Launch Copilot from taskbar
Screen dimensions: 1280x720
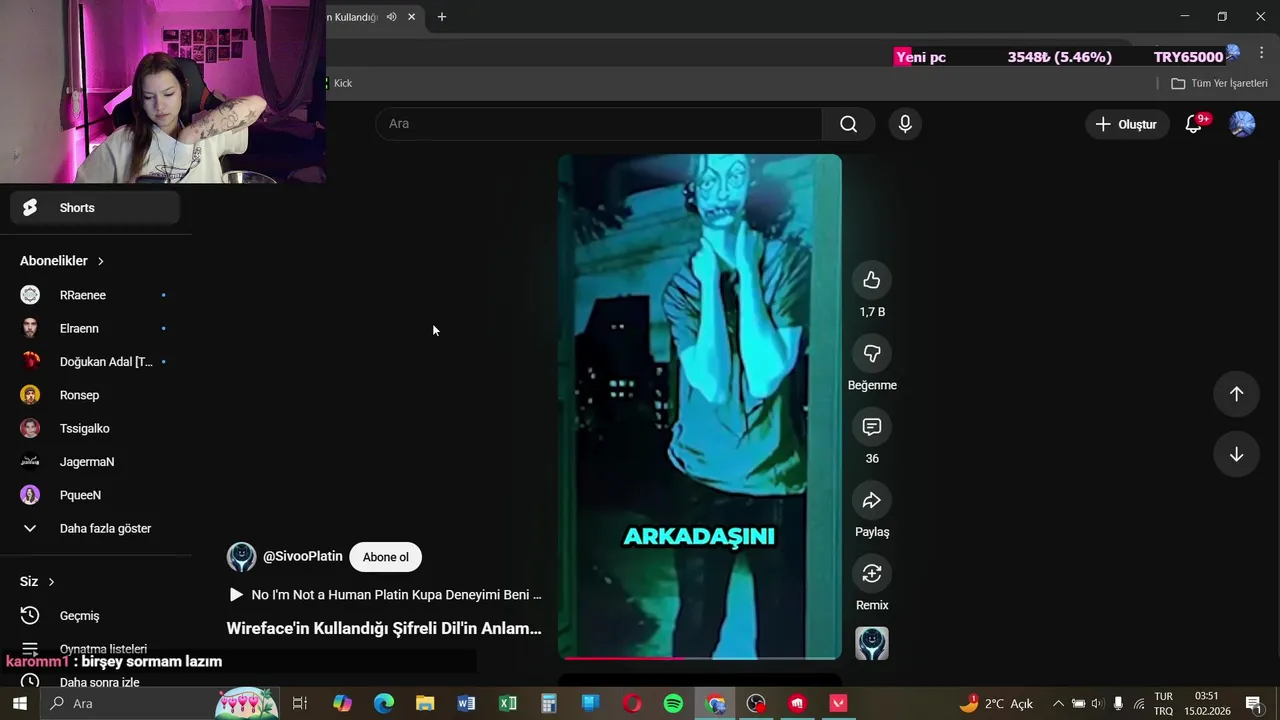(342, 703)
